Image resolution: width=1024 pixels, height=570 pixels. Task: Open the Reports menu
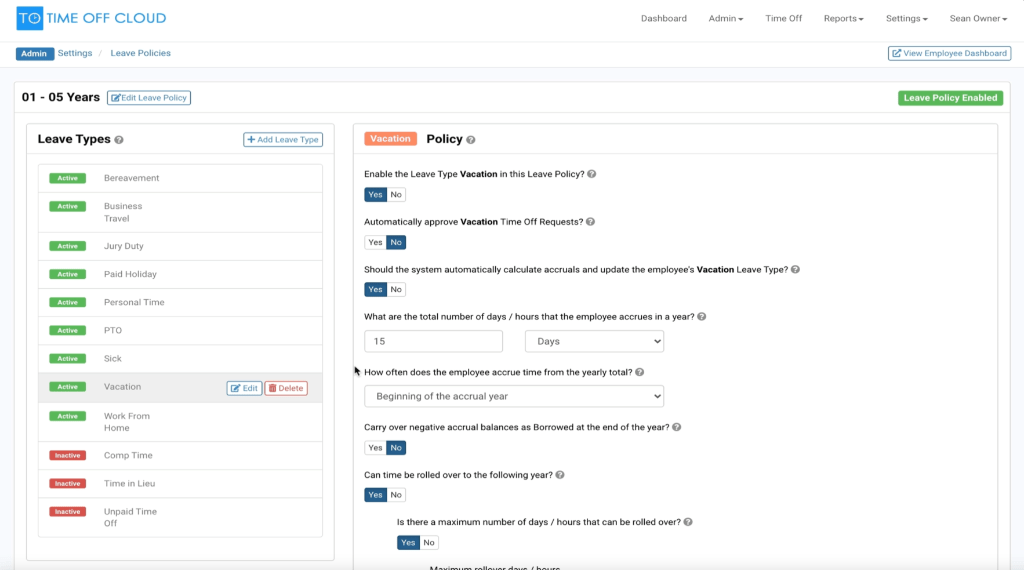click(843, 18)
